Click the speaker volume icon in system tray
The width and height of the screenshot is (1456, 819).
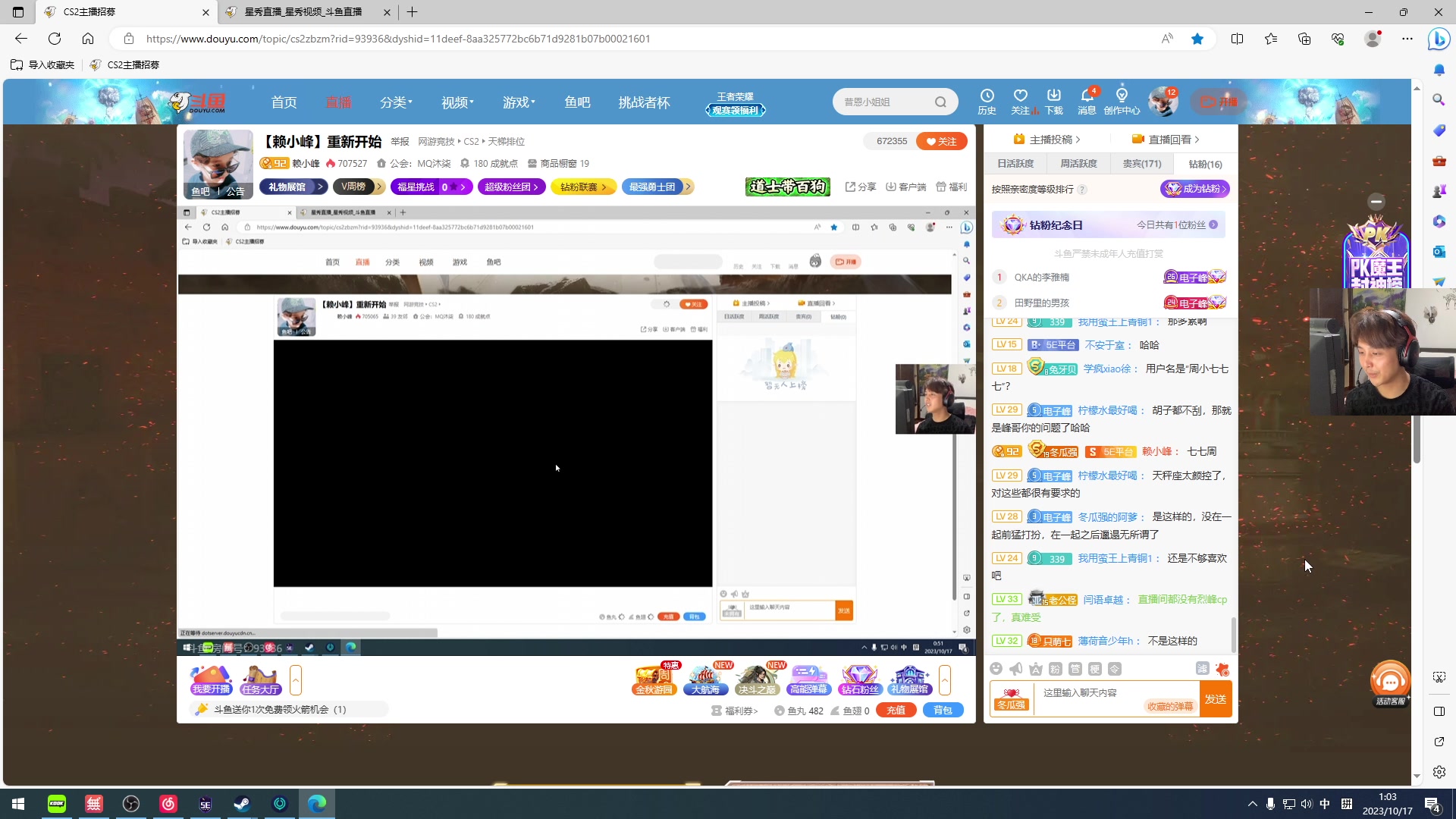(x=1306, y=804)
